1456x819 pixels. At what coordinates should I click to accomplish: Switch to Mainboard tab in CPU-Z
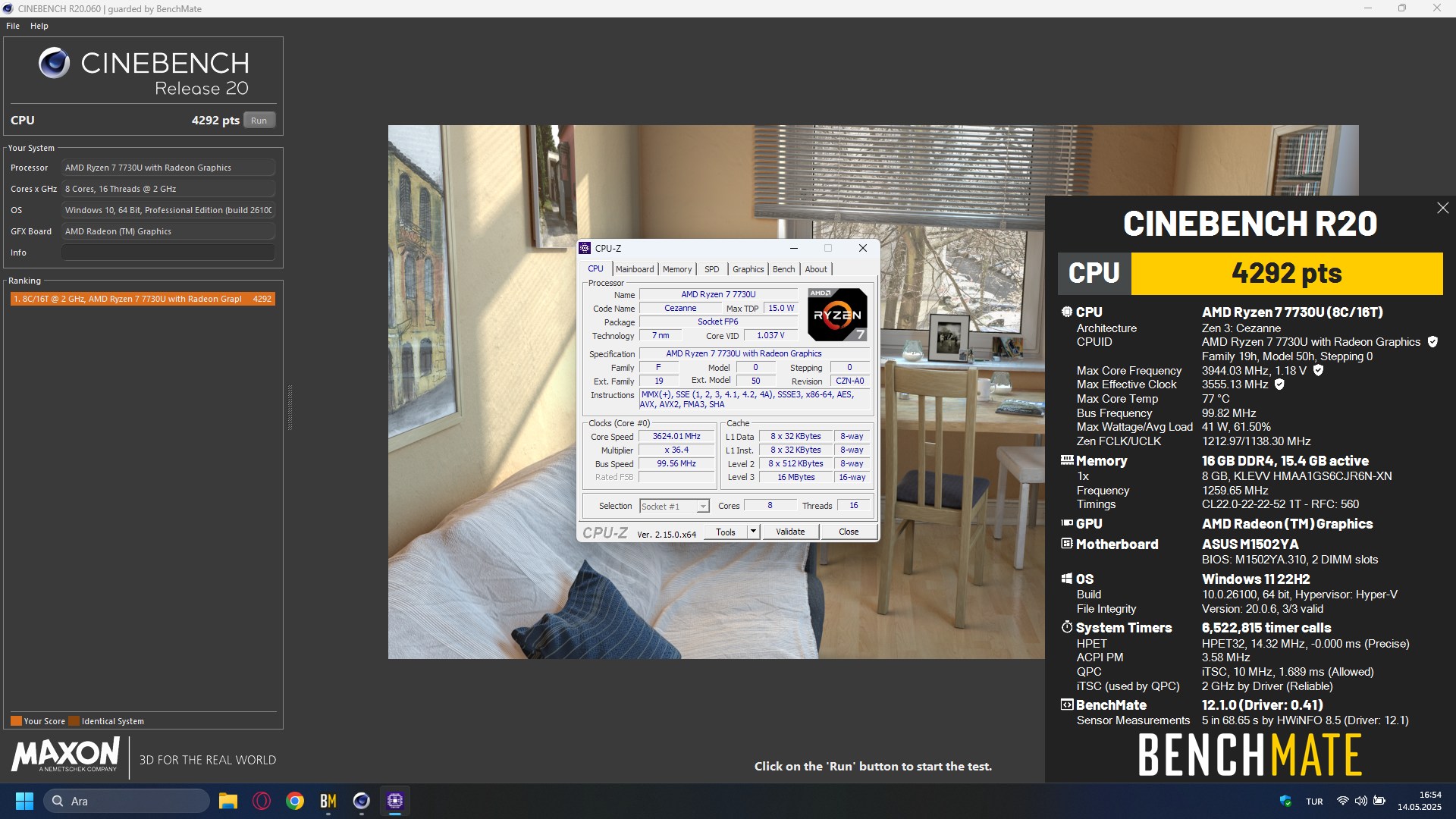click(x=635, y=269)
